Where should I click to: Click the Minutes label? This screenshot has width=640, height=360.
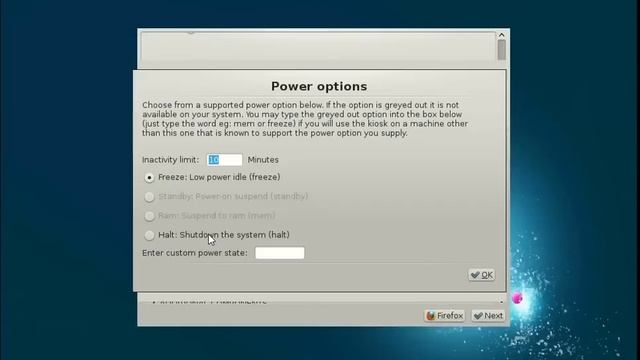click(263, 160)
